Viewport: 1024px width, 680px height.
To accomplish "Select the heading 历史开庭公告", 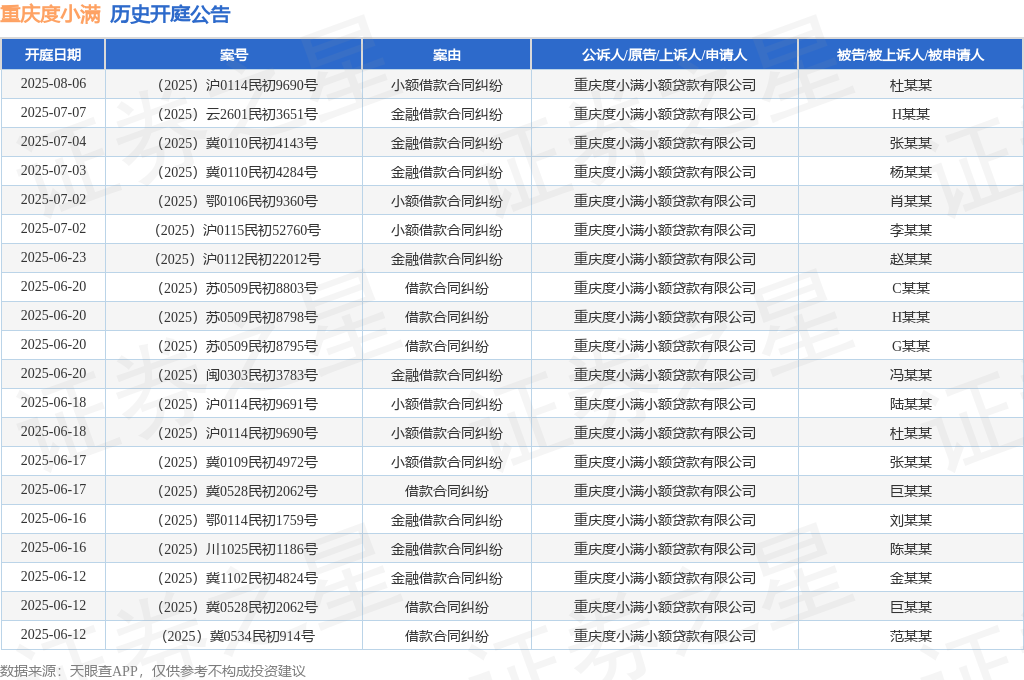I will [170, 14].
